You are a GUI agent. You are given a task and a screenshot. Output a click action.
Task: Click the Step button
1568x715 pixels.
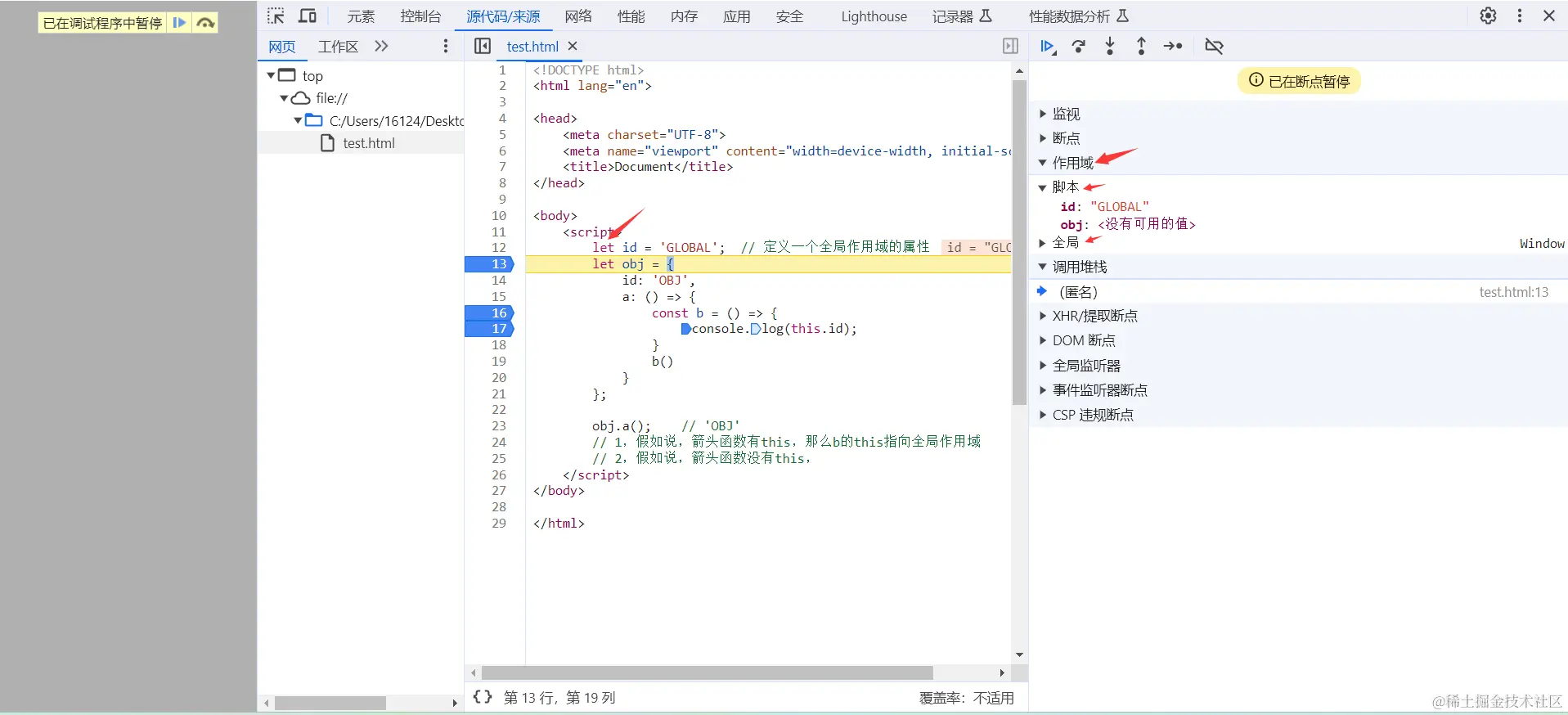pyautogui.click(x=1173, y=47)
